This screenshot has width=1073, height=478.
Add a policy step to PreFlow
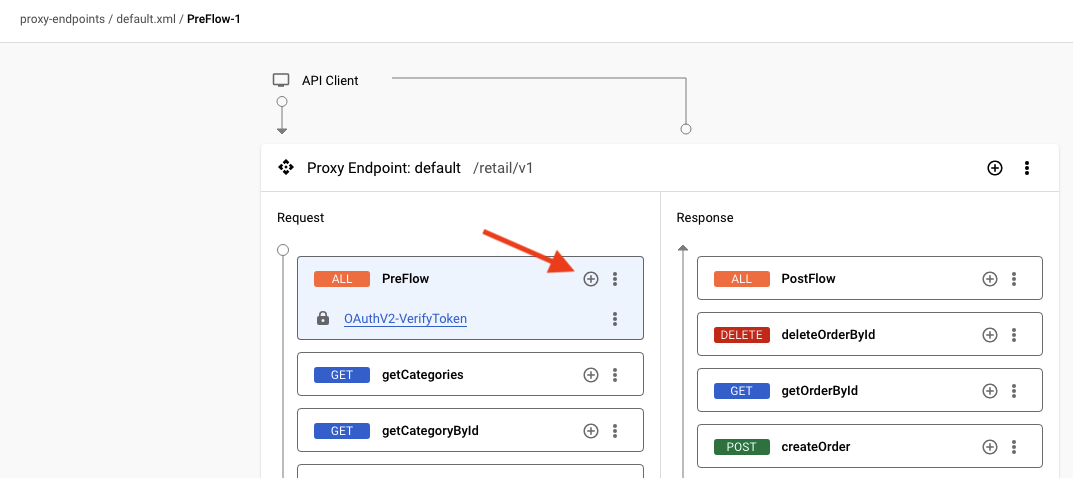(591, 279)
